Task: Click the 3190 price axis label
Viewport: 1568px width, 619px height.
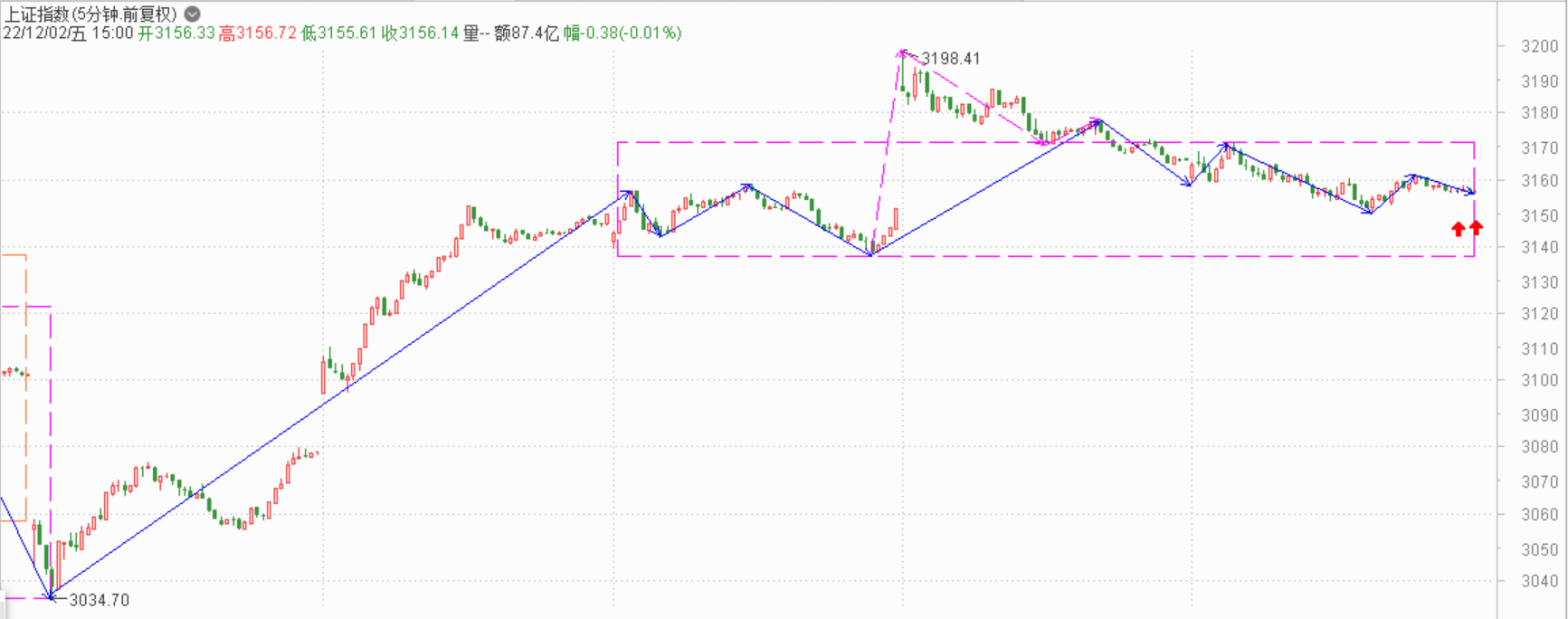Action: 1540,81
